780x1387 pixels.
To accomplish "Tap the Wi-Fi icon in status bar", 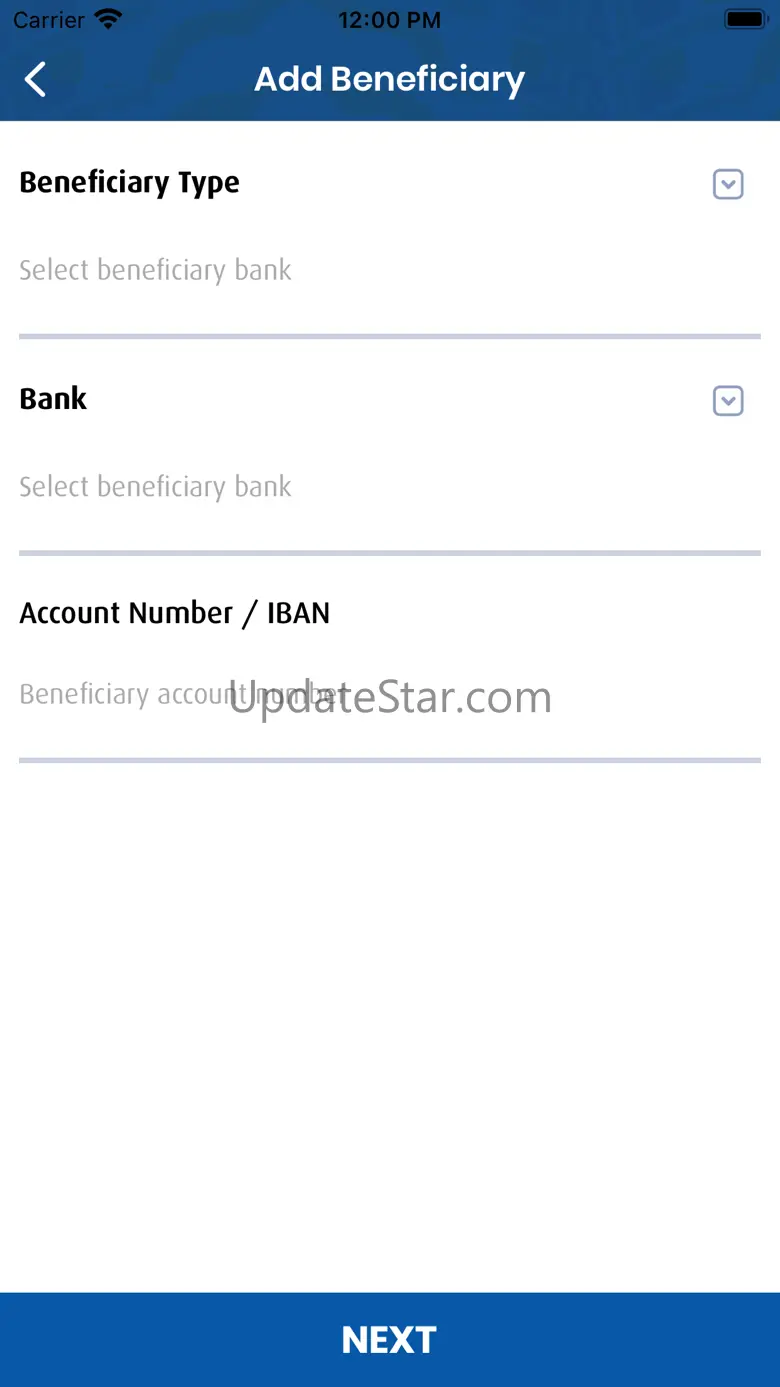I will coord(107,19).
